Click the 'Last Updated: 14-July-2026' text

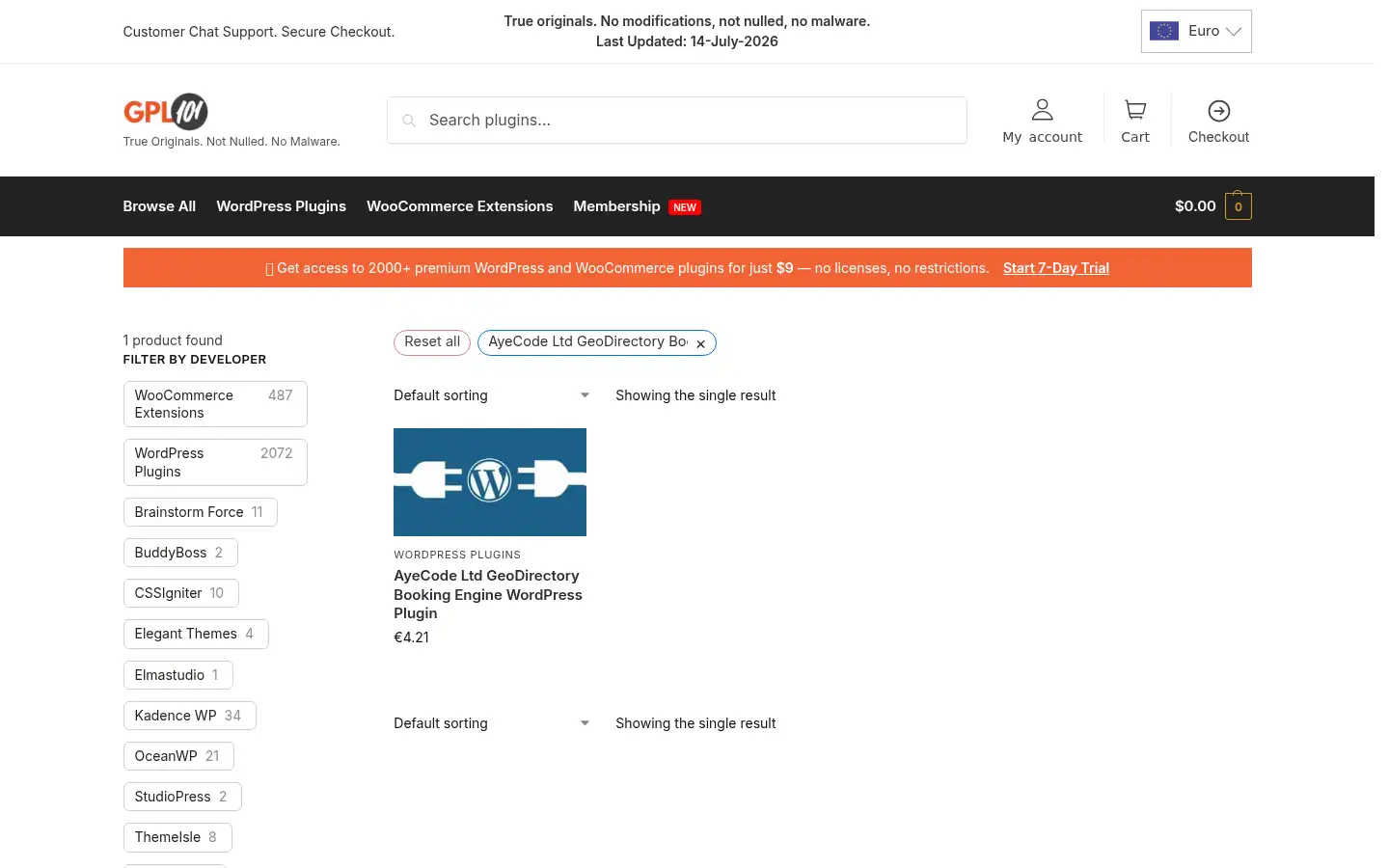click(x=687, y=41)
